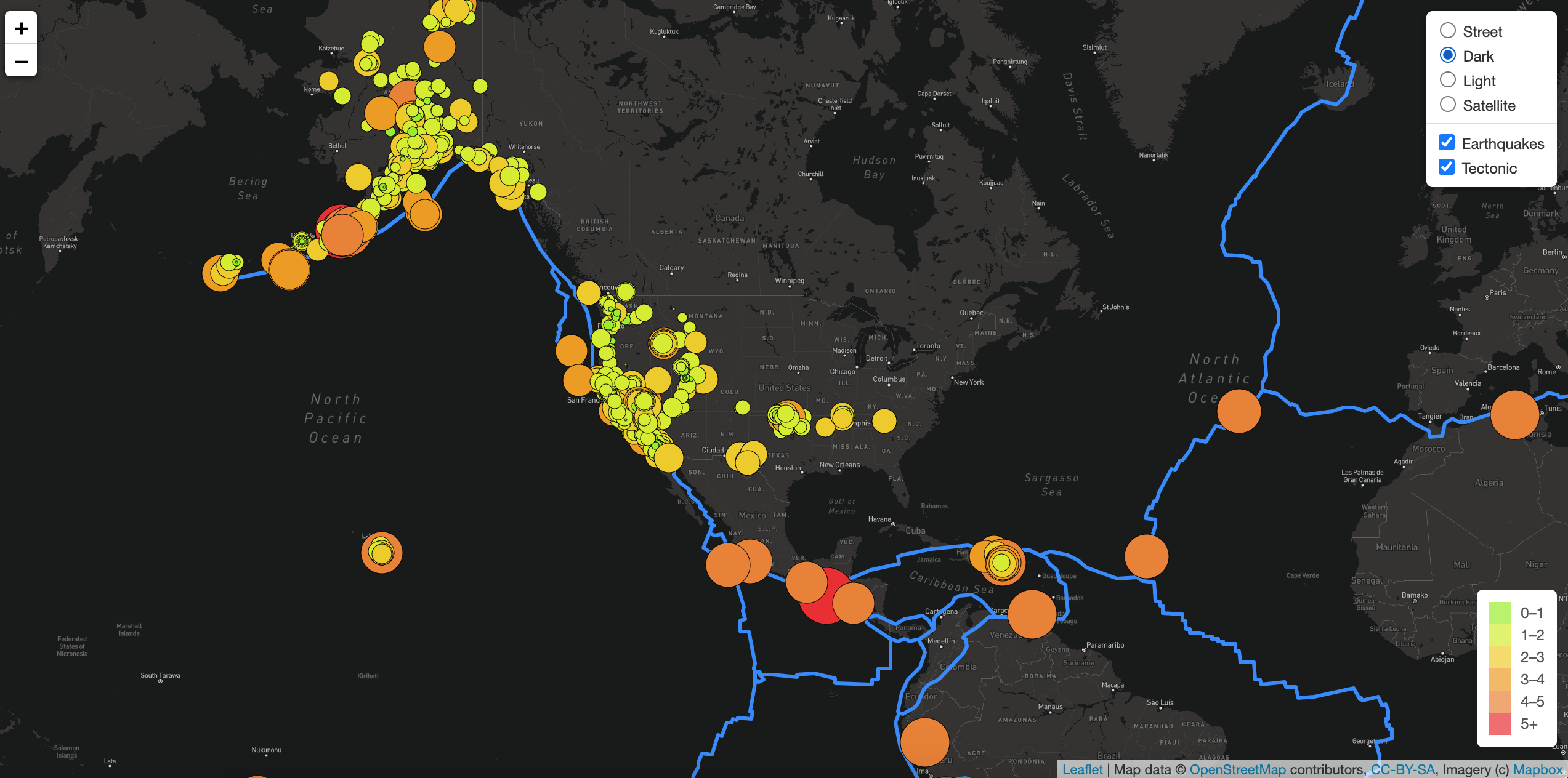Click the yellow marker near Vancouver
The height and width of the screenshot is (778, 1568).
tap(589, 293)
